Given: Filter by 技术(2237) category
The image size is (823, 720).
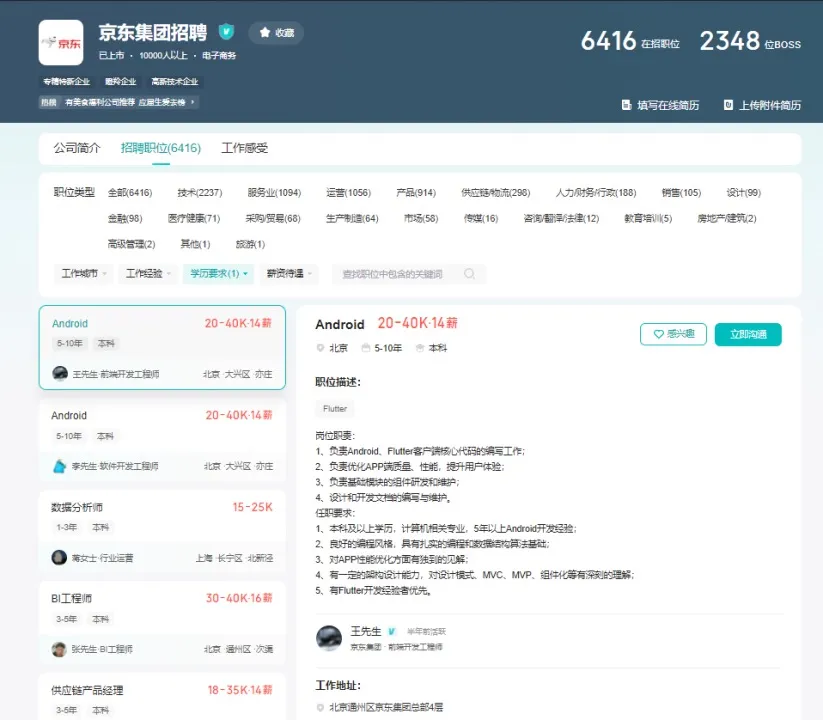Looking at the screenshot, I should coord(199,193).
